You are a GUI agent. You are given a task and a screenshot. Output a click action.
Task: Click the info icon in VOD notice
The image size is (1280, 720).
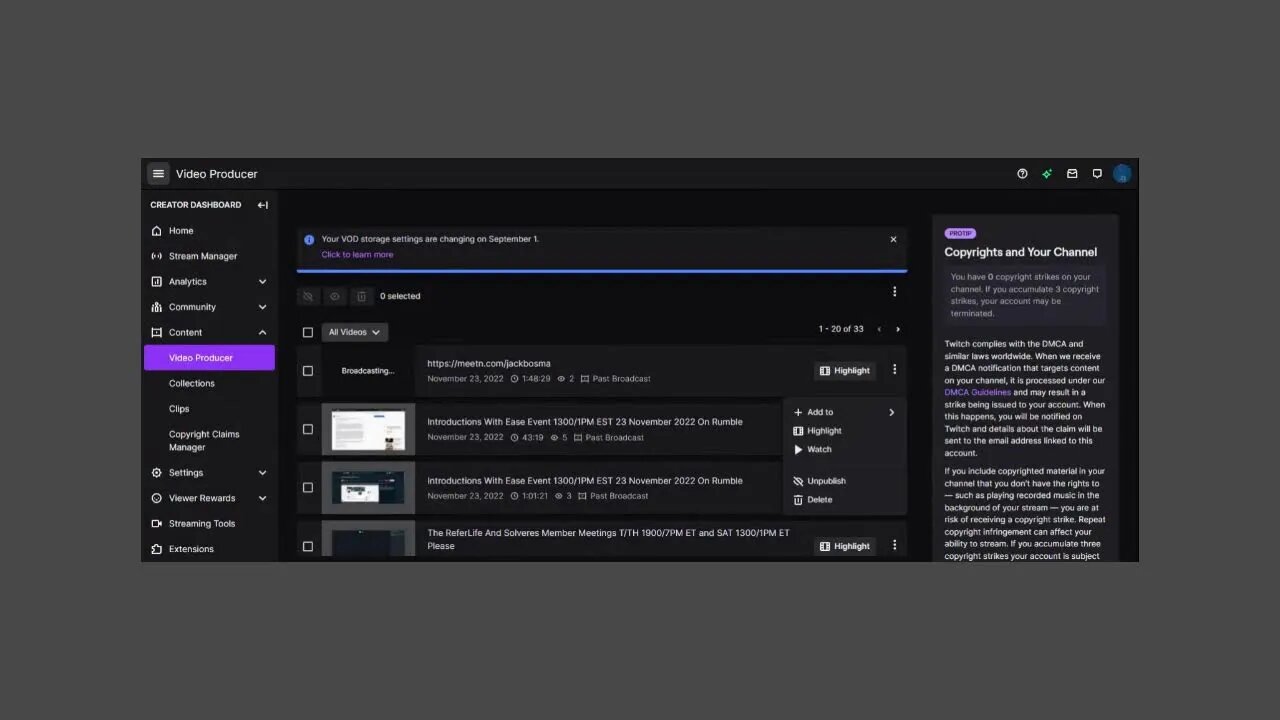tap(309, 240)
